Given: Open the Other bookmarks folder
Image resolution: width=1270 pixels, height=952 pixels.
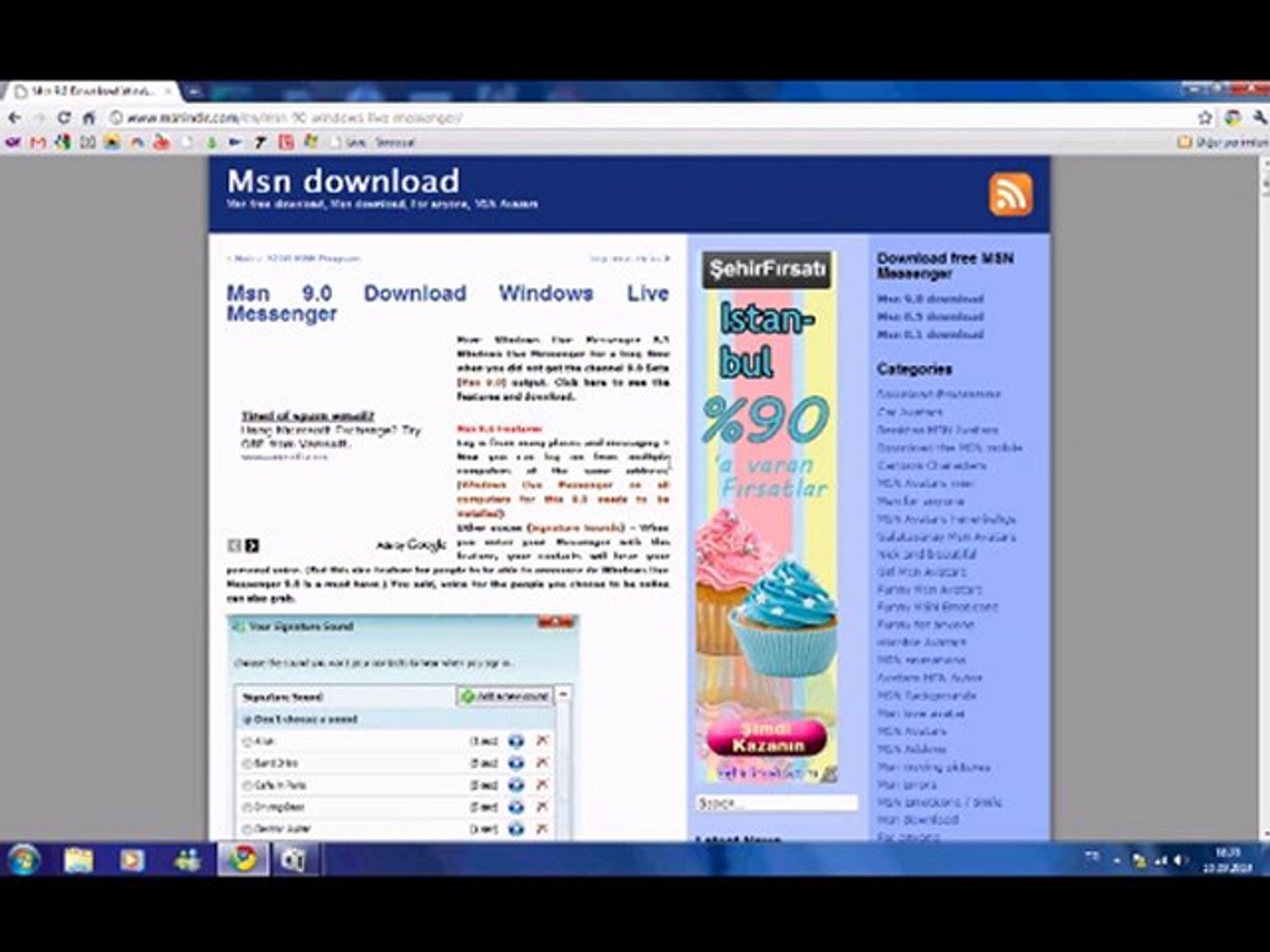Looking at the screenshot, I should point(1222,142).
